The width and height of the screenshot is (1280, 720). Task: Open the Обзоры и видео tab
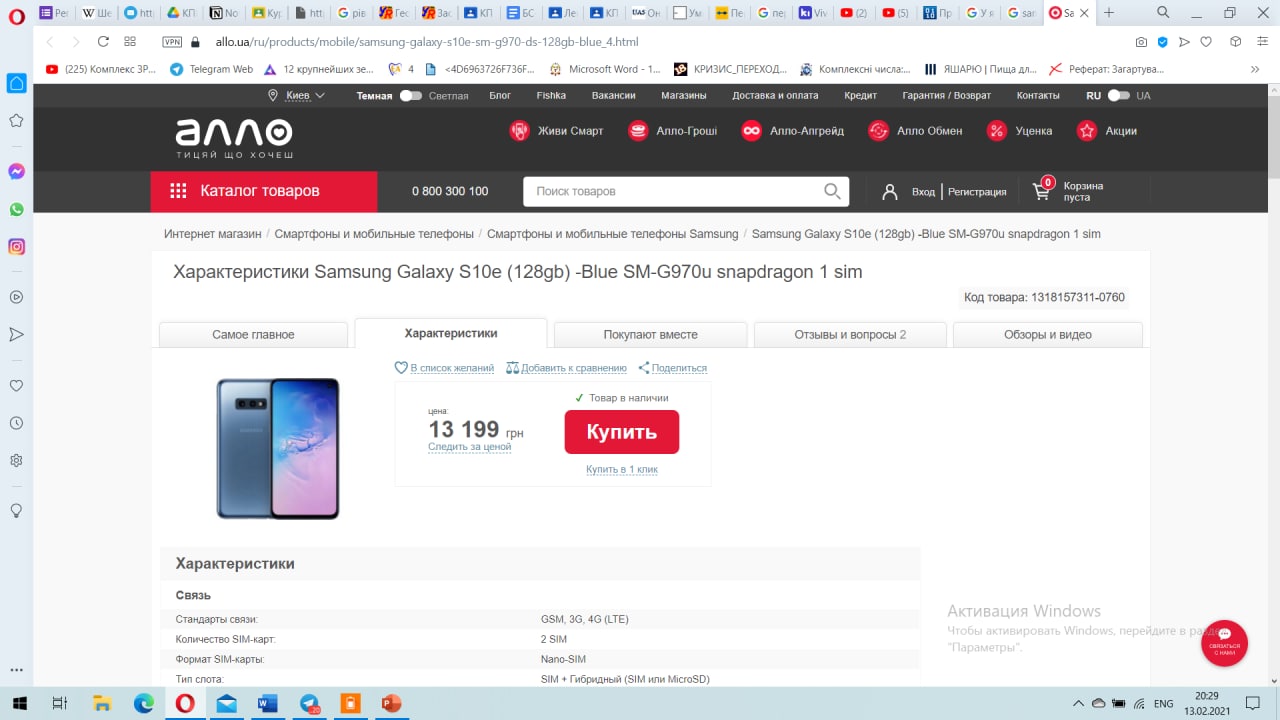pyautogui.click(x=1048, y=335)
